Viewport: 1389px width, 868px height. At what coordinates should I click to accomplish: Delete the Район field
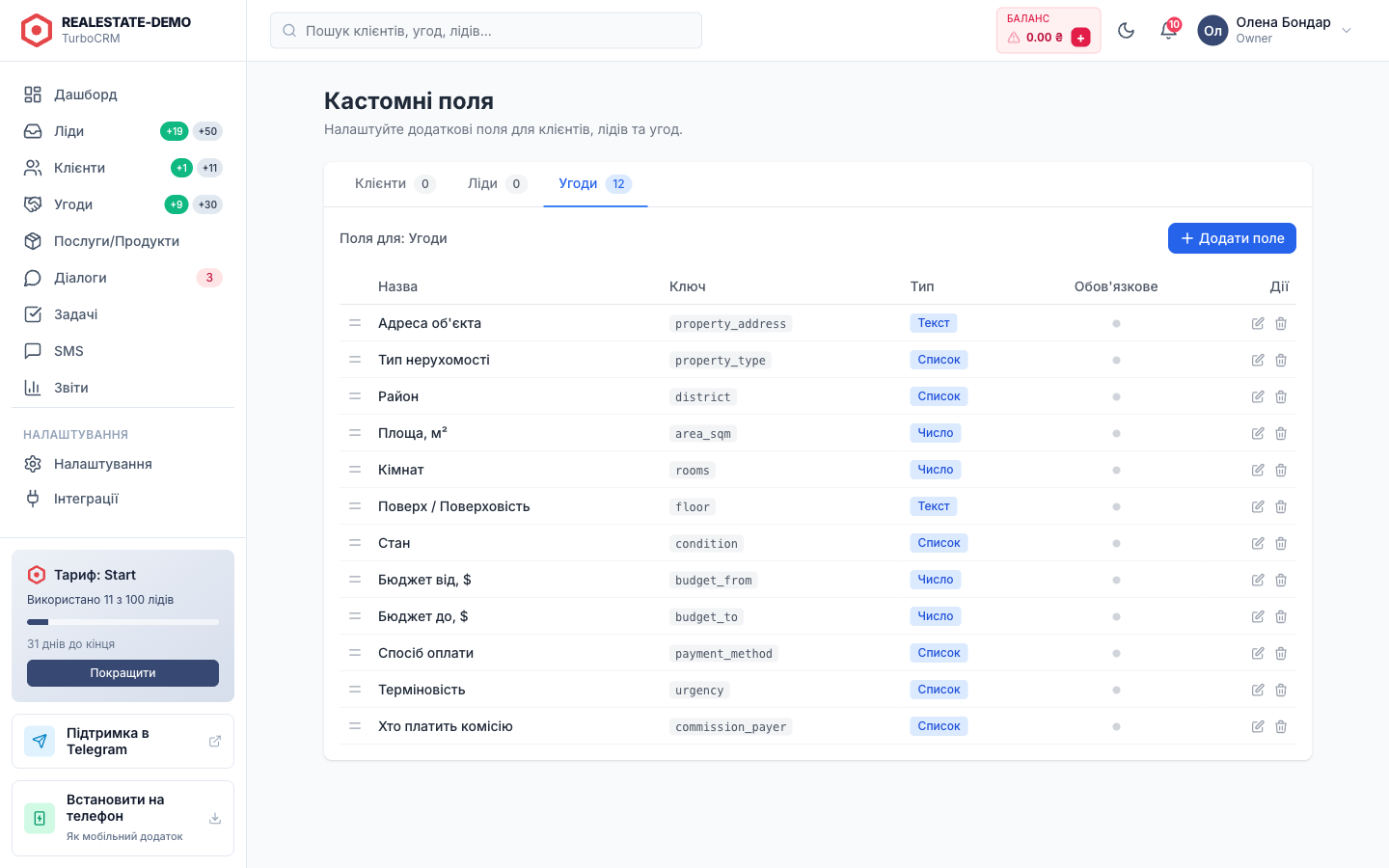(1281, 396)
